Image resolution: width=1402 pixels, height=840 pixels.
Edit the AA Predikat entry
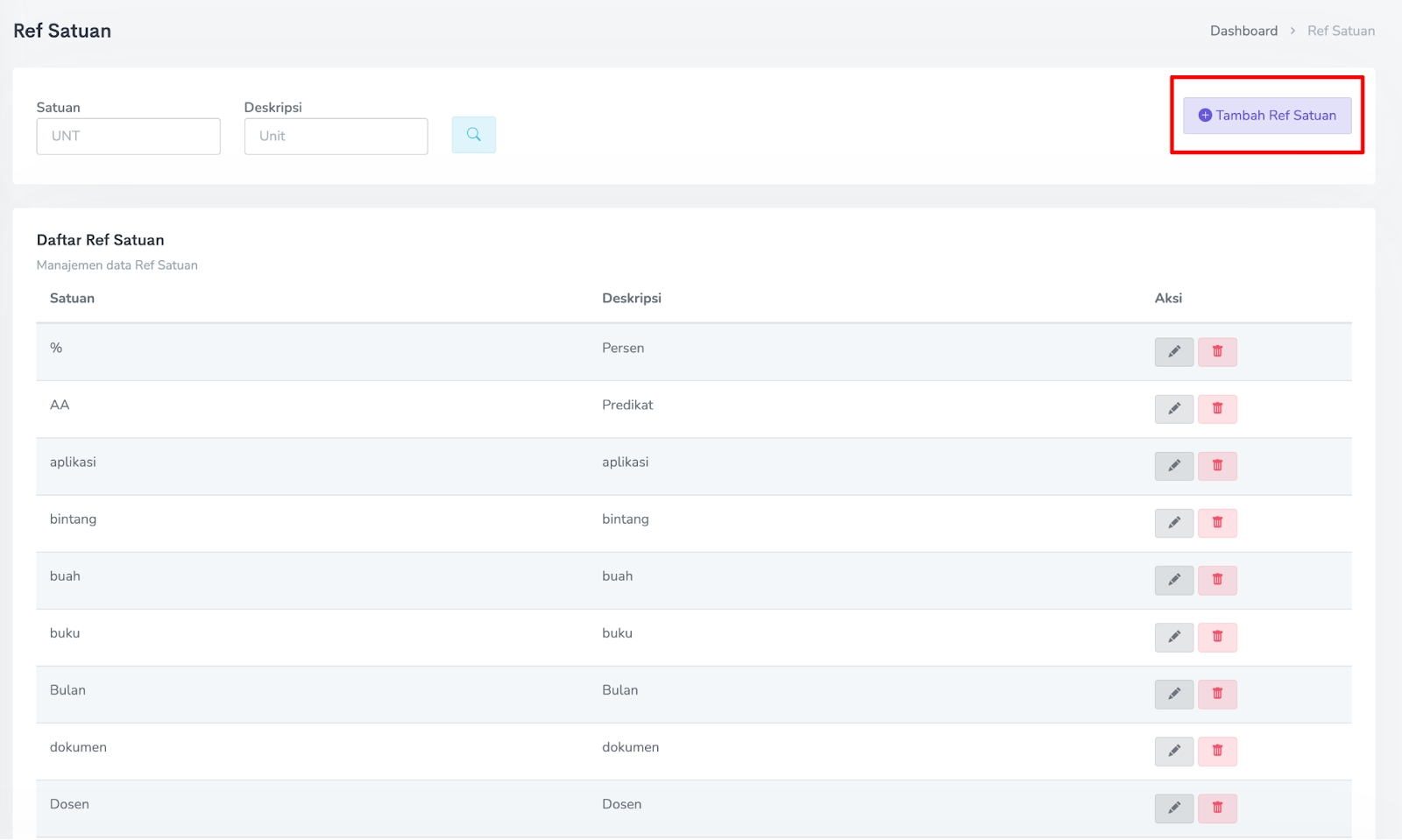coord(1173,409)
